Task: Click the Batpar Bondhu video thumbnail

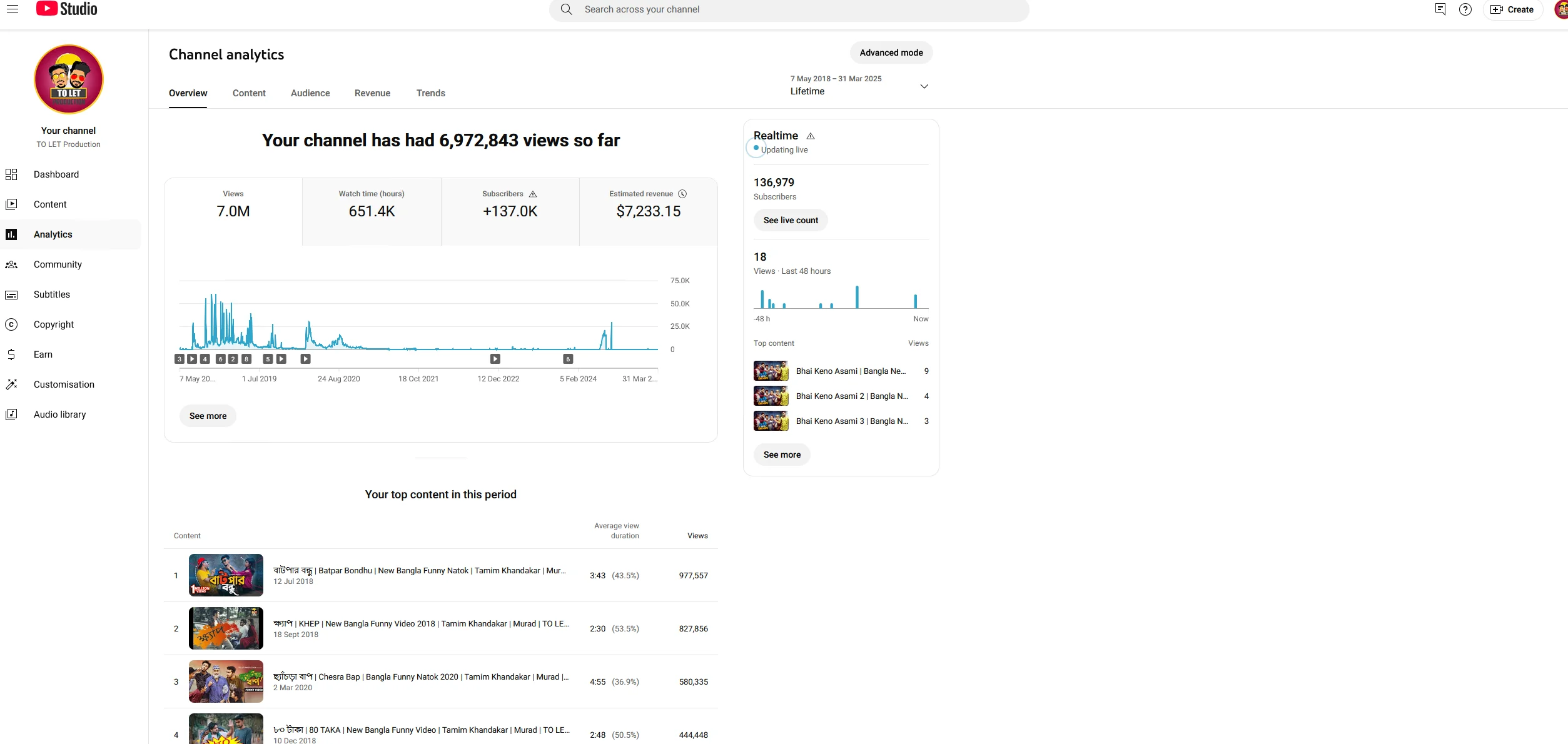Action: (226, 575)
